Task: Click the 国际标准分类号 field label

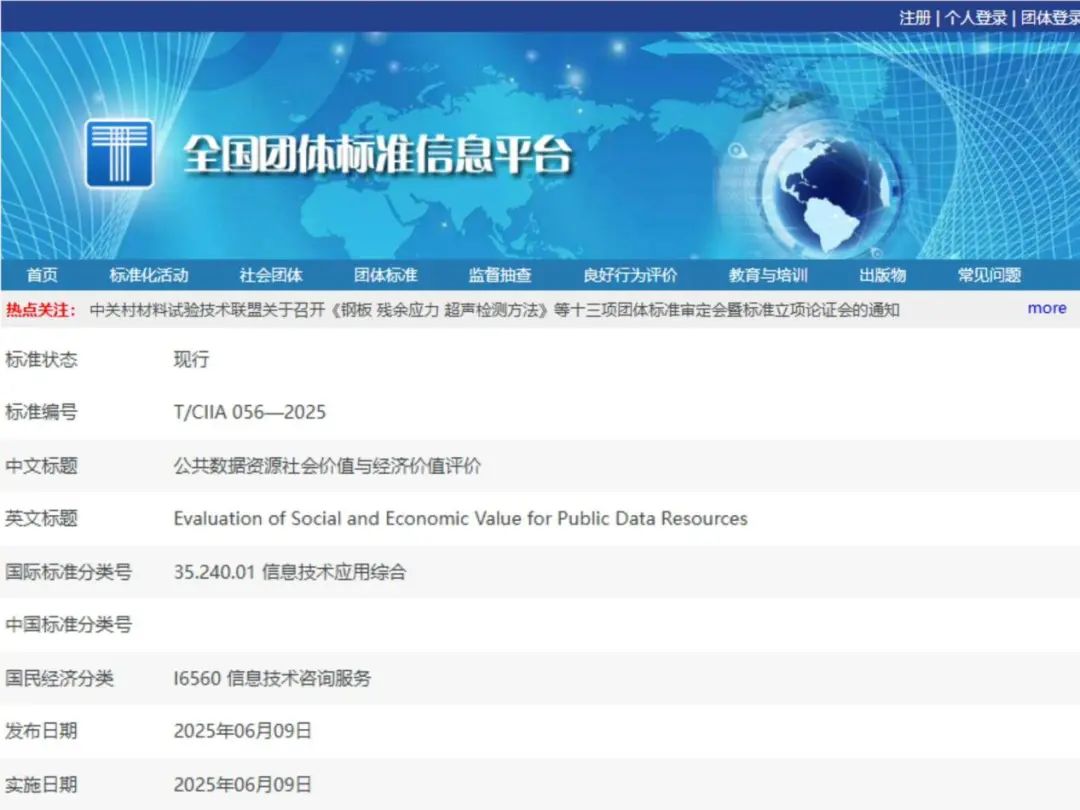Action: (x=68, y=572)
